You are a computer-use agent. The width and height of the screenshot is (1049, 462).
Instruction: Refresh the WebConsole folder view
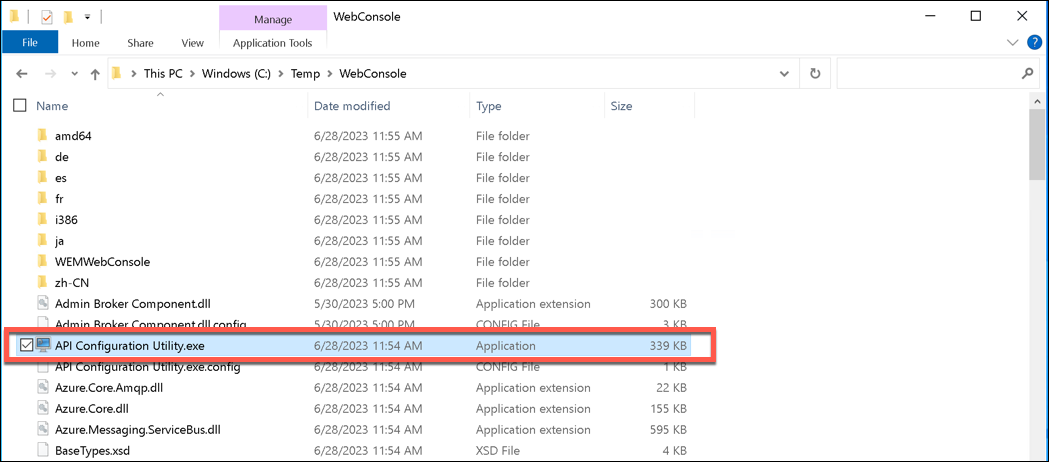click(815, 74)
